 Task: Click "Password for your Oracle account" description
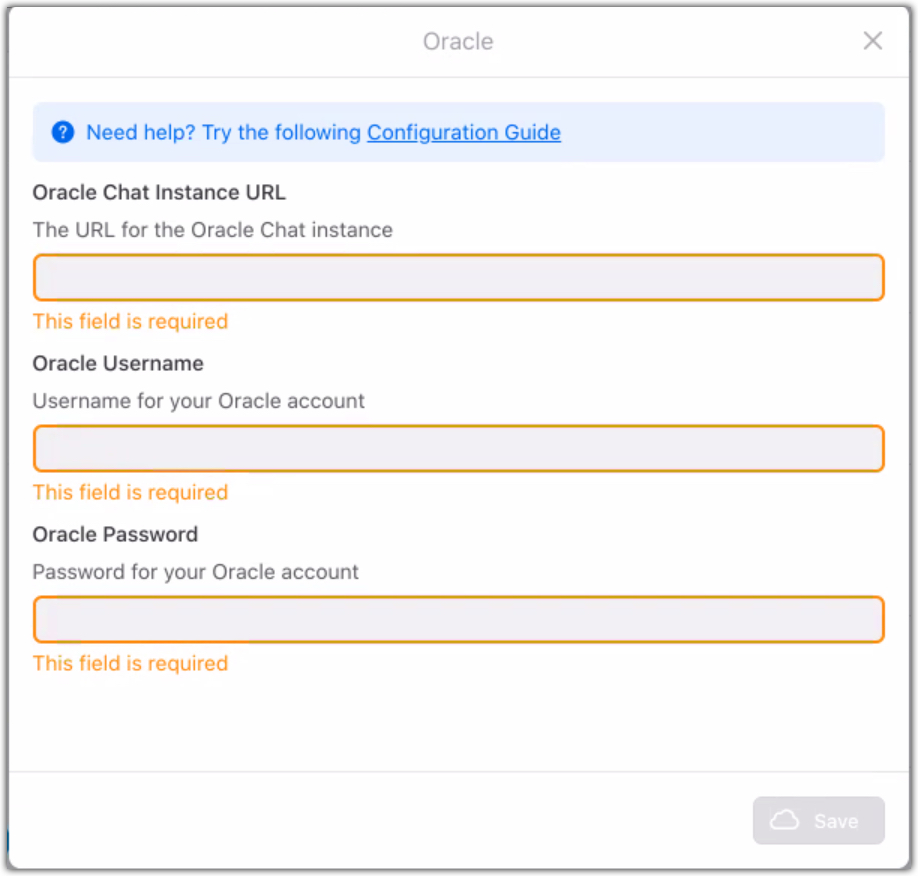(x=195, y=572)
